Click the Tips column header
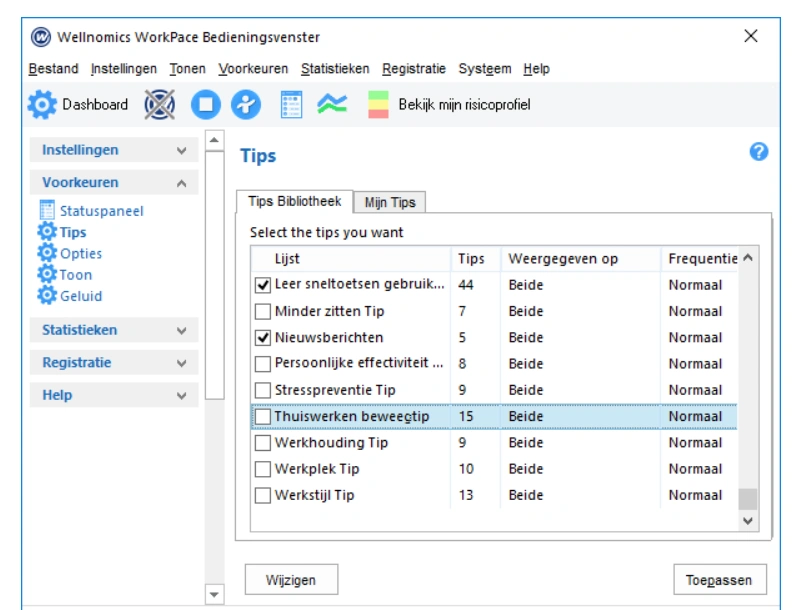Viewport: 797px width, 610px height. click(x=476, y=259)
